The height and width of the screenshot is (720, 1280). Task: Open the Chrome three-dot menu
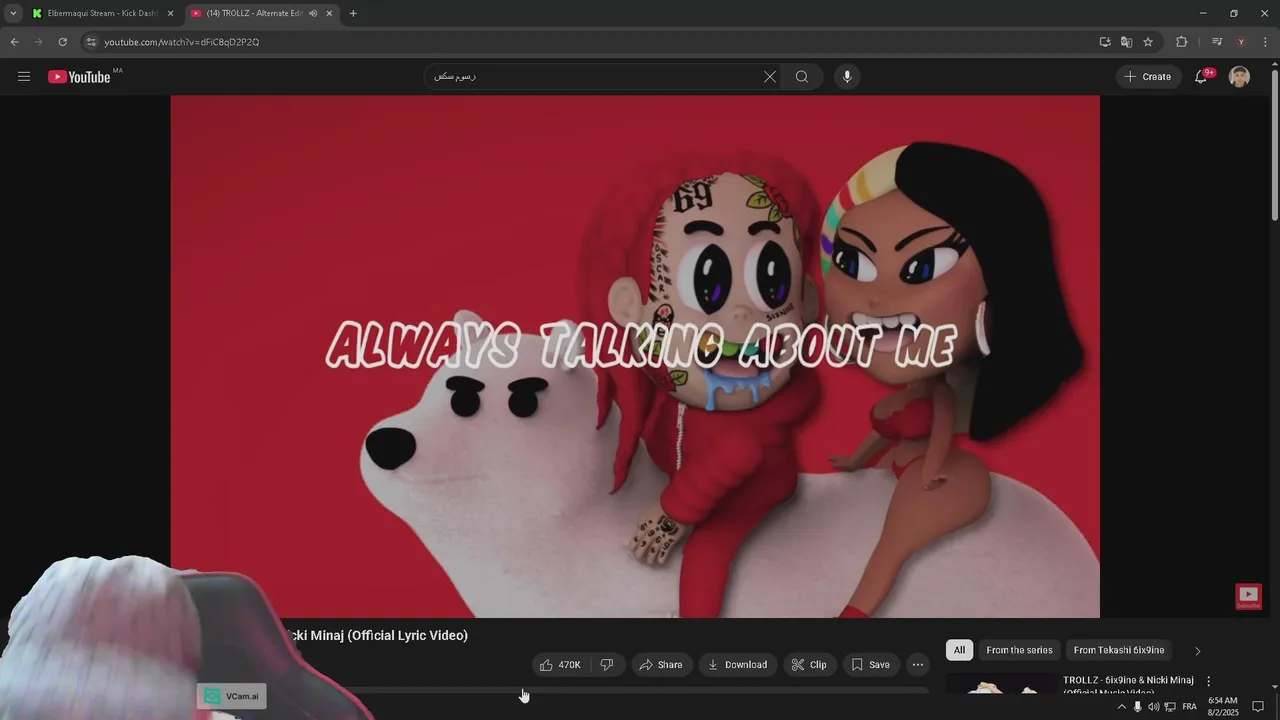(x=1265, y=42)
